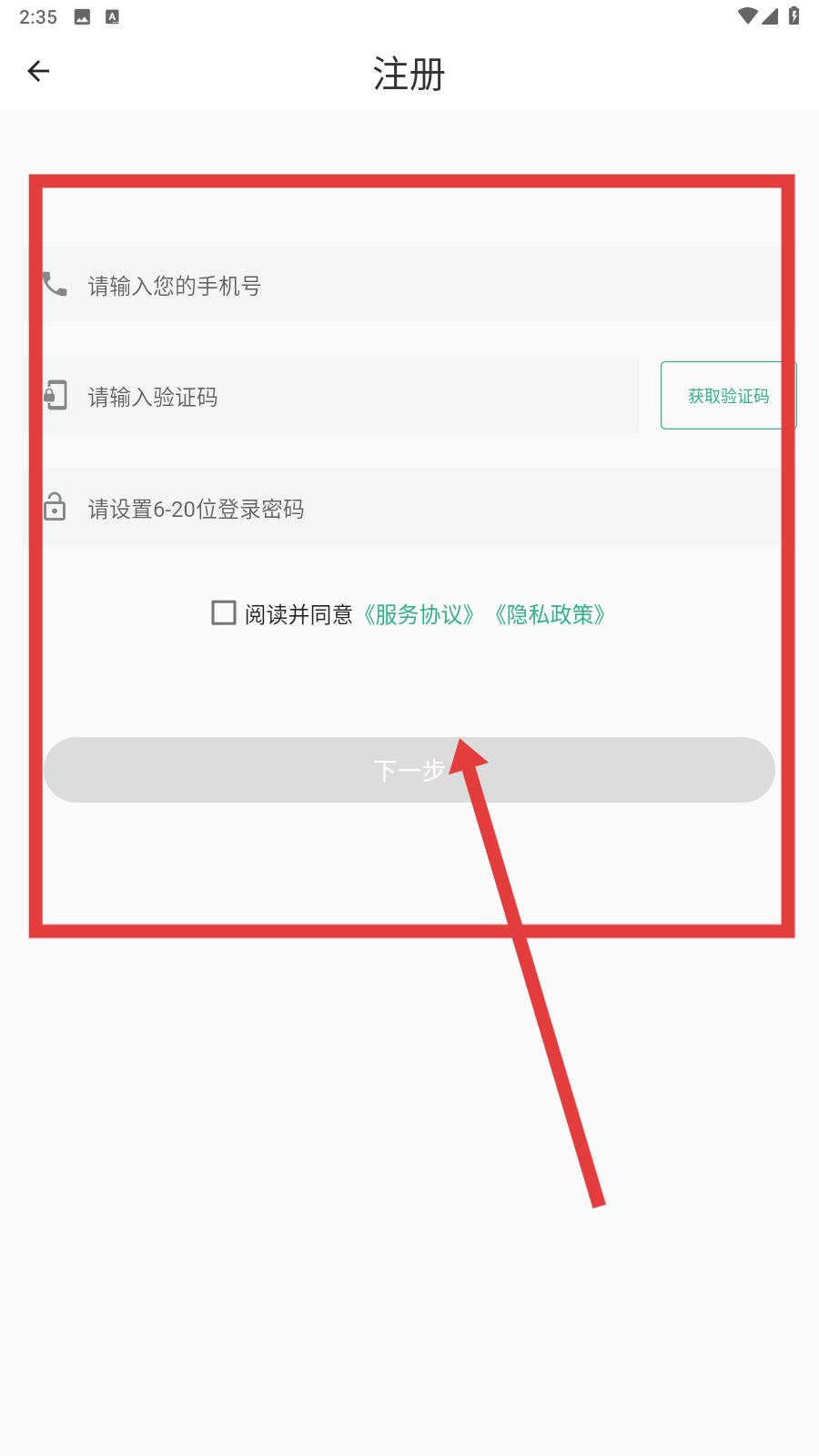The width and height of the screenshot is (819, 1456).
Task: Tap the 'A' keyboard notification icon
Action: coord(112,16)
